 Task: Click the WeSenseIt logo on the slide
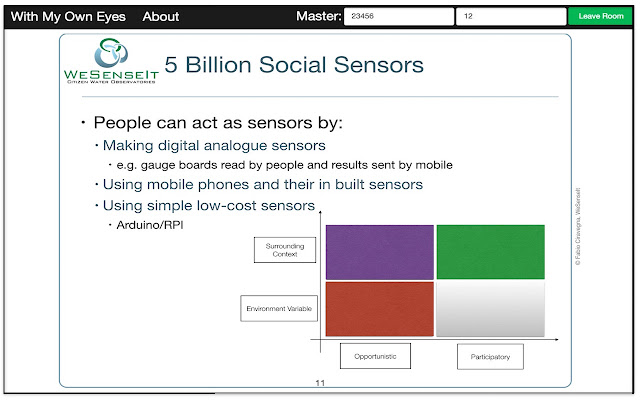pos(111,61)
